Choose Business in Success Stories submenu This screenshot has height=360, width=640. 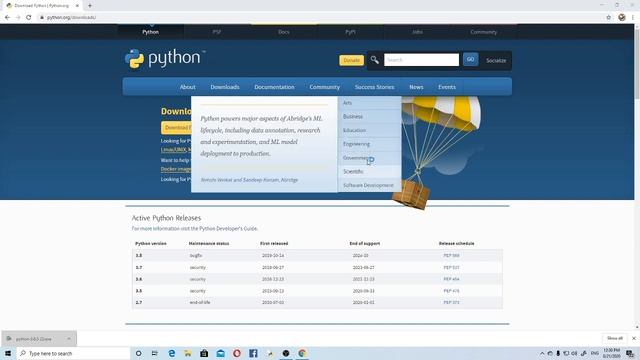(369, 116)
